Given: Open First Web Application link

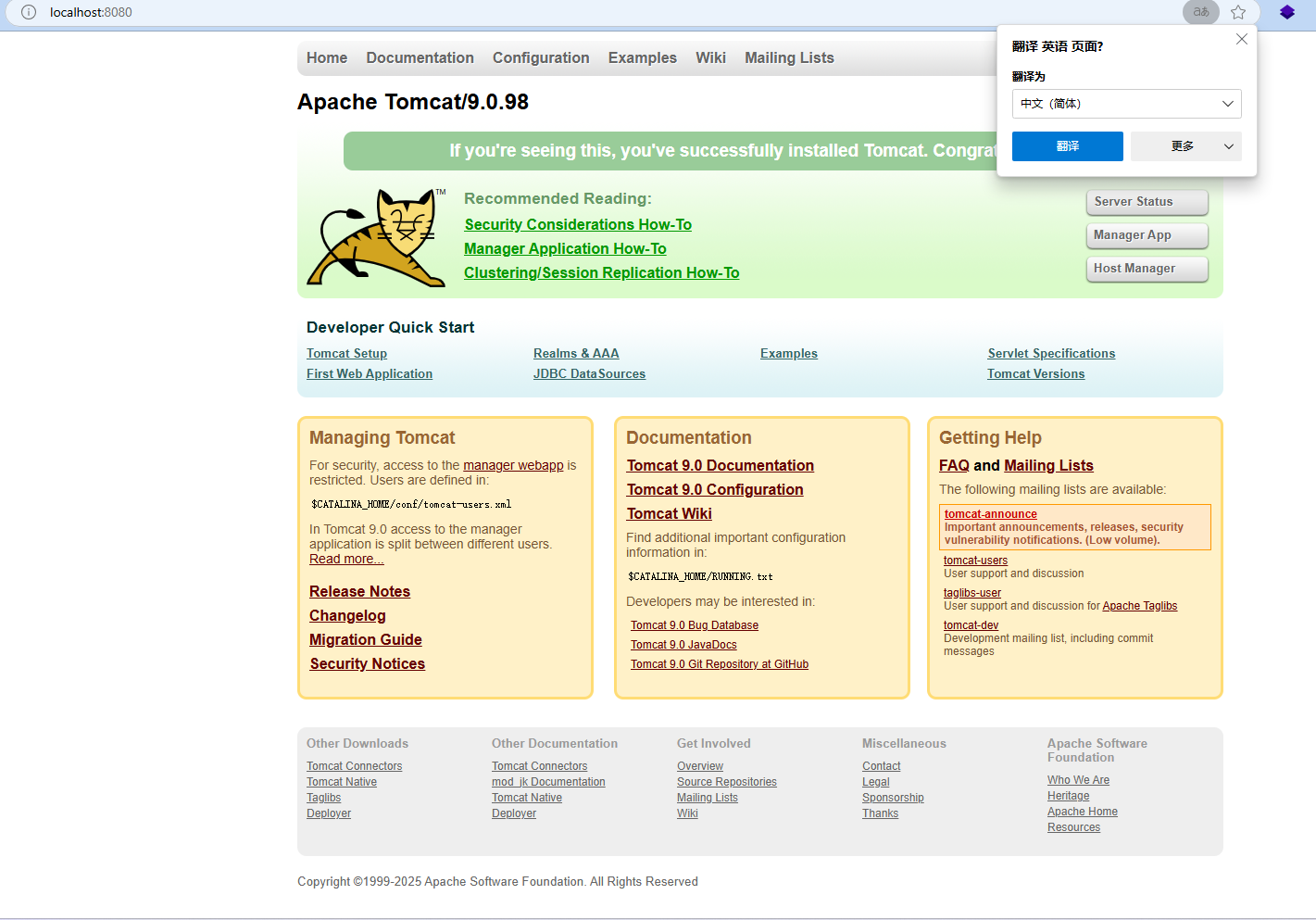Looking at the screenshot, I should [x=370, y=373].
